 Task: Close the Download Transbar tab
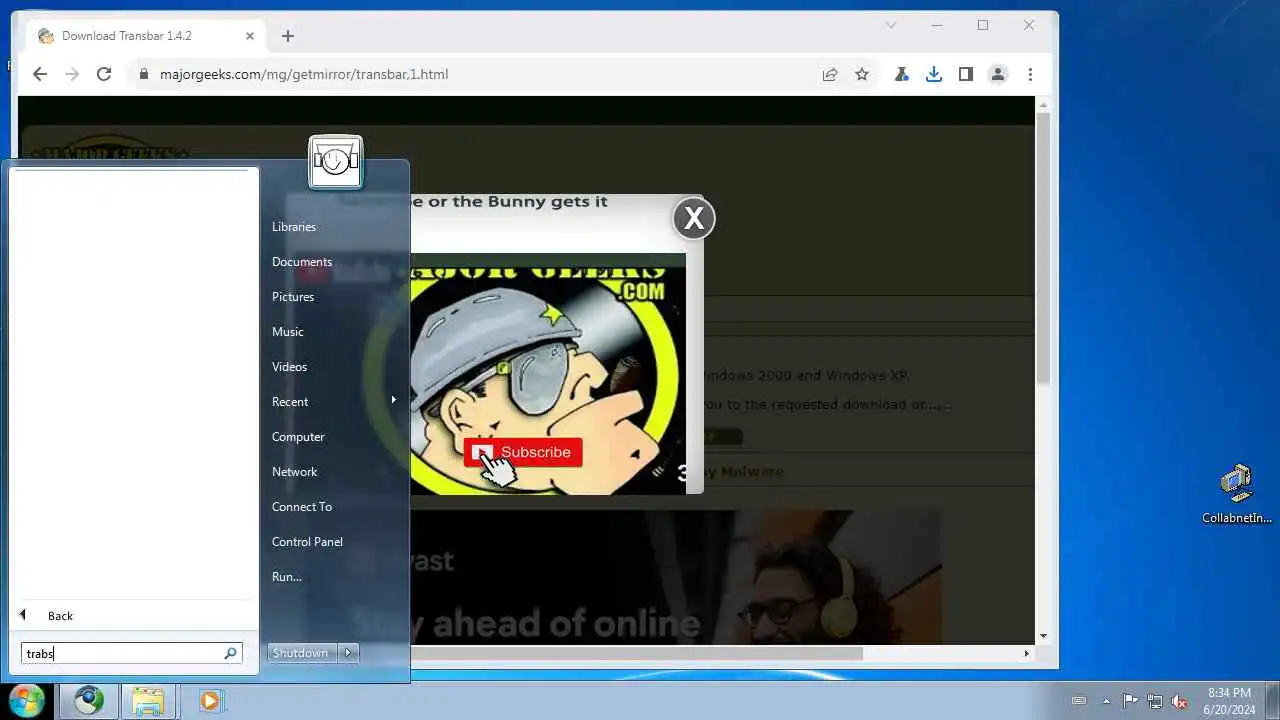pyautogui.click(x=250, y=36)
